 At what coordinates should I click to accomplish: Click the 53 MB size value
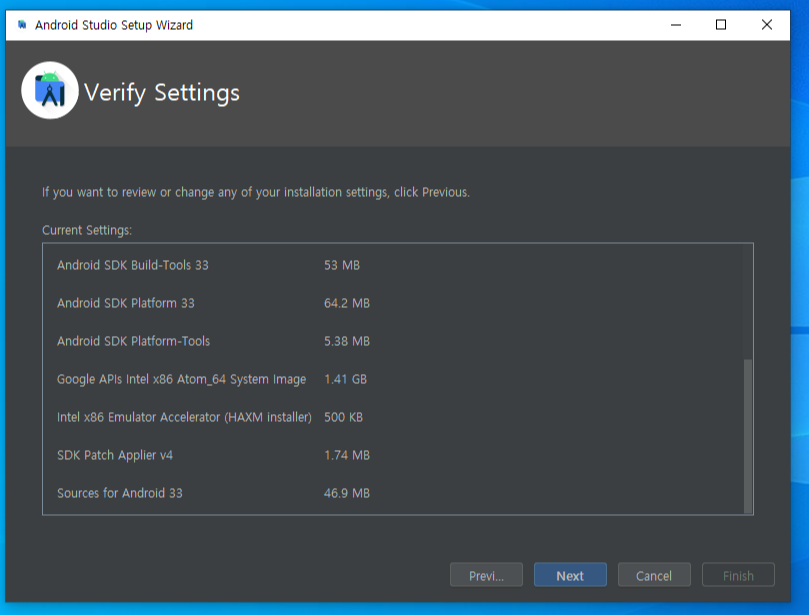coord(342,265)
